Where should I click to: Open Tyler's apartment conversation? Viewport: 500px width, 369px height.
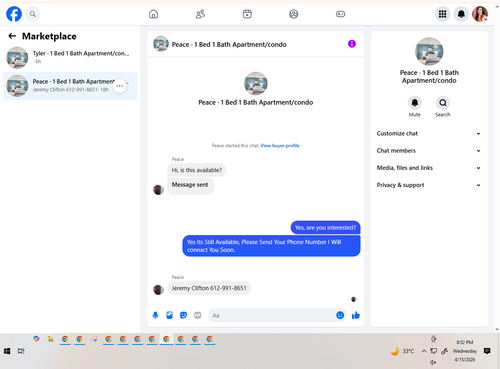point(70,57)
